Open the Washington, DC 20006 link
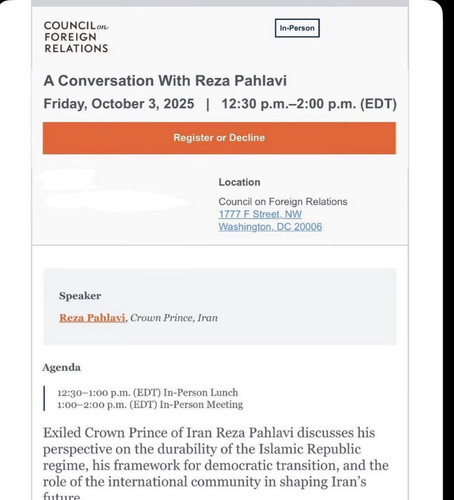Image resolution: width=454 pixels, height=500 pixels. click(x=270, y=227)
